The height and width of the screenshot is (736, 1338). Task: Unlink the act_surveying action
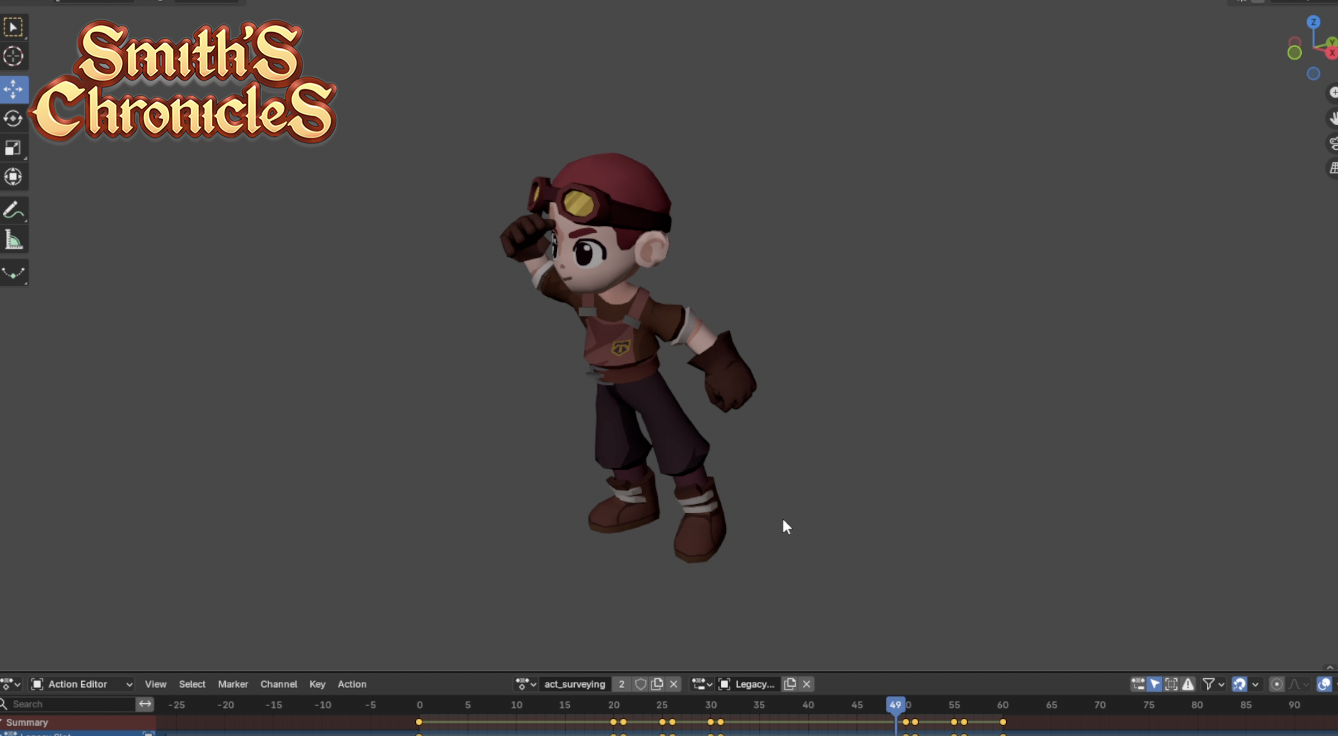coord(674,684)
